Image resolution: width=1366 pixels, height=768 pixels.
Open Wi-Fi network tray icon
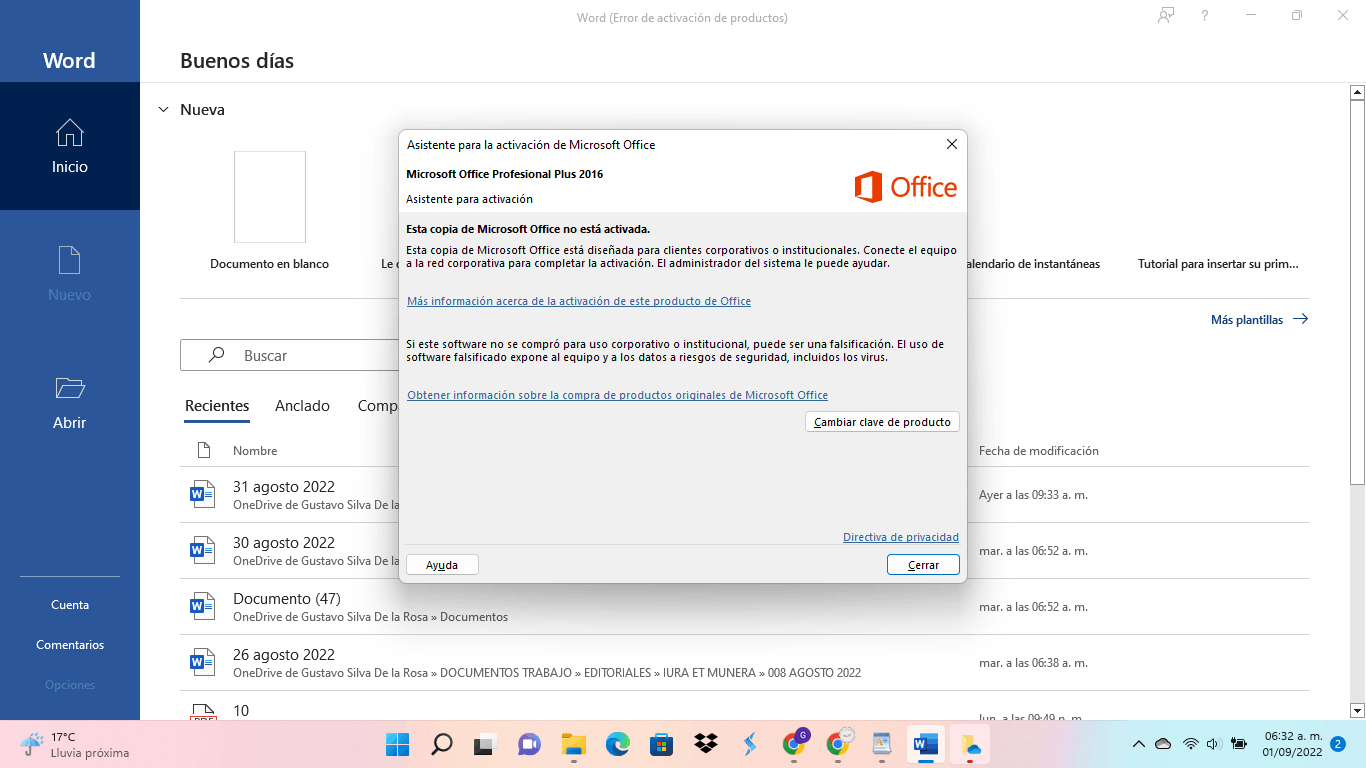1190,744
